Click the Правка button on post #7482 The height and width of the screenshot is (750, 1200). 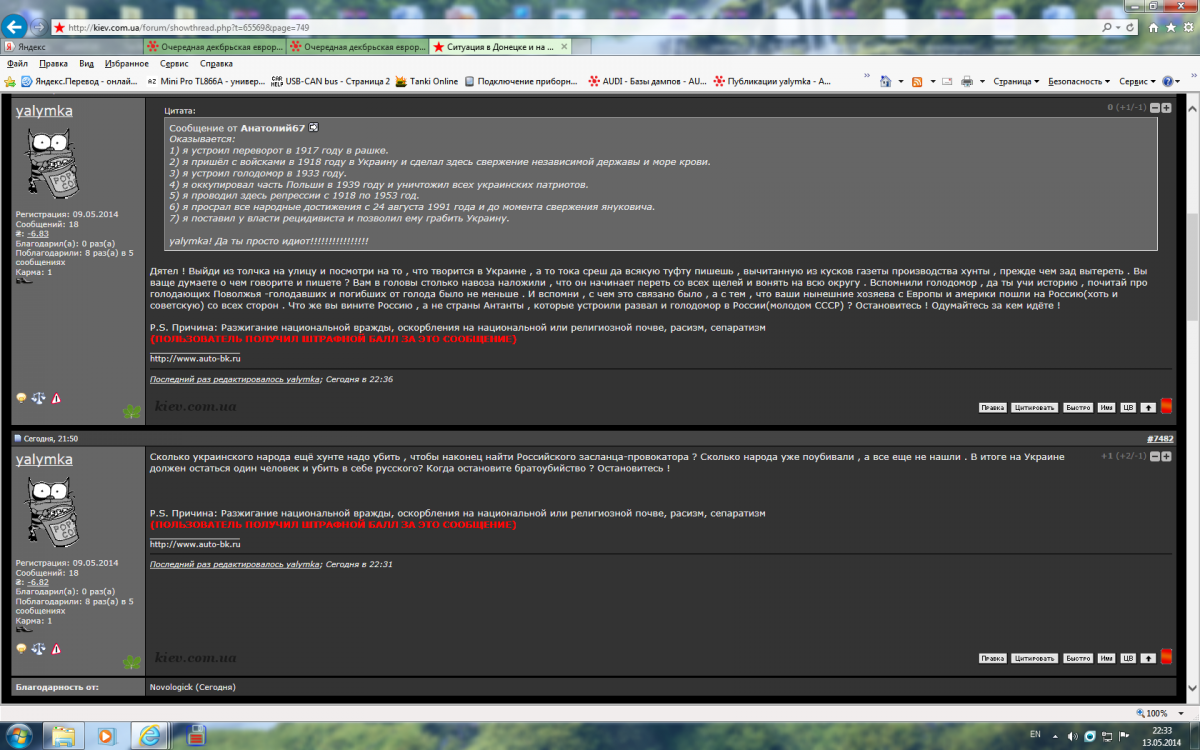point(992,658)
